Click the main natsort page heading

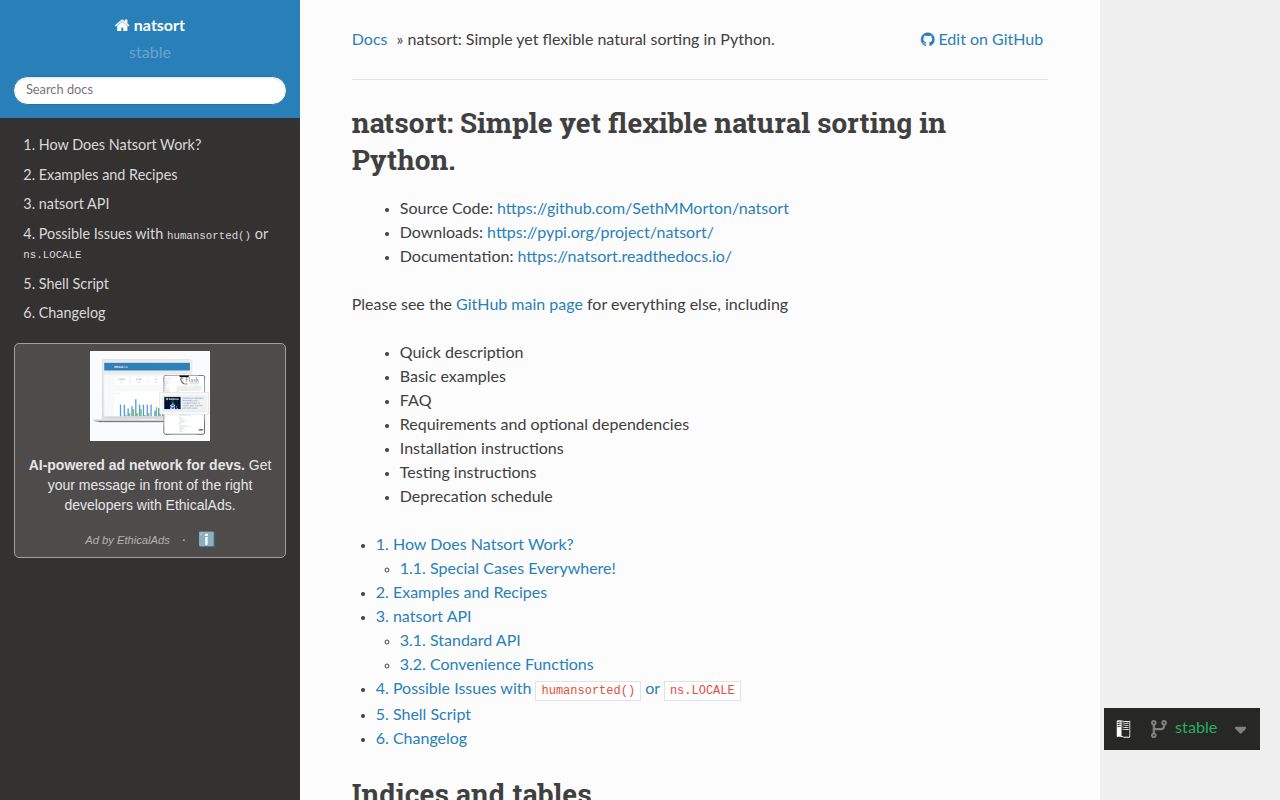[x=649, y=141]
